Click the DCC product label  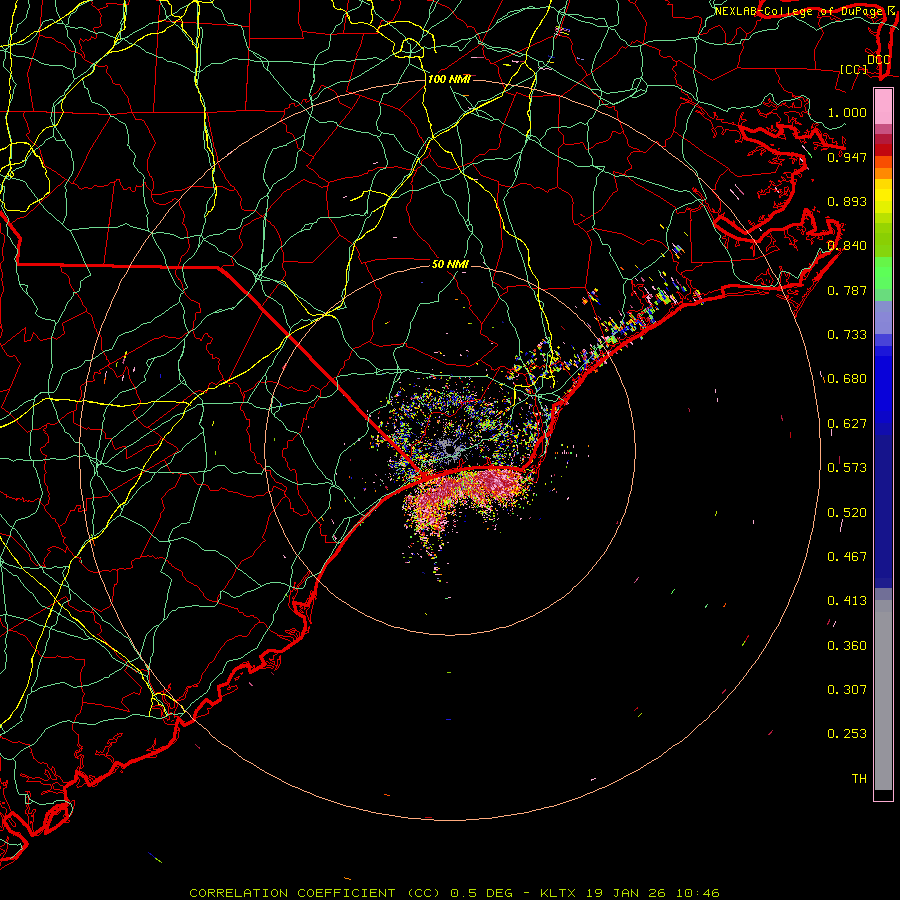click(x=878, y=59)
